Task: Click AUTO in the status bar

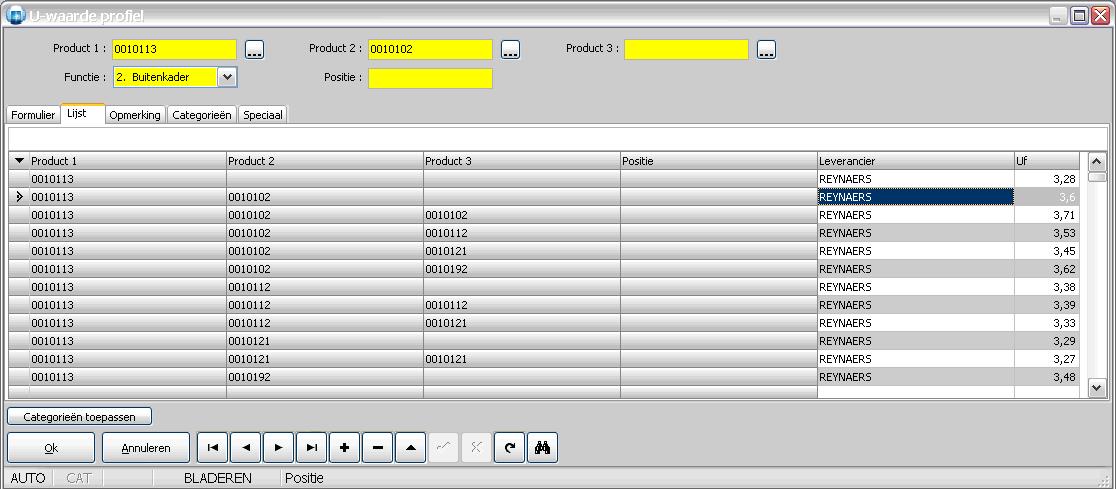Action: tap(28, 478)
